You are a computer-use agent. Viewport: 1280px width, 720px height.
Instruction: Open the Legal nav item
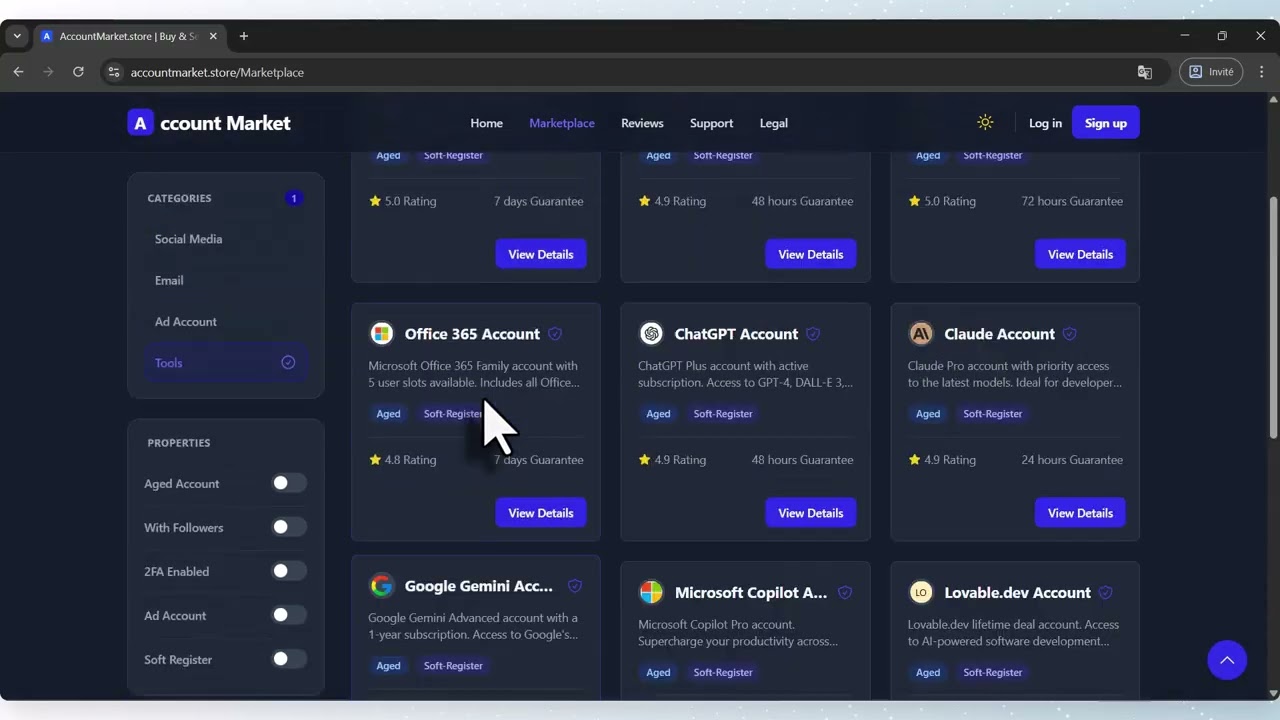pos(774,123)
